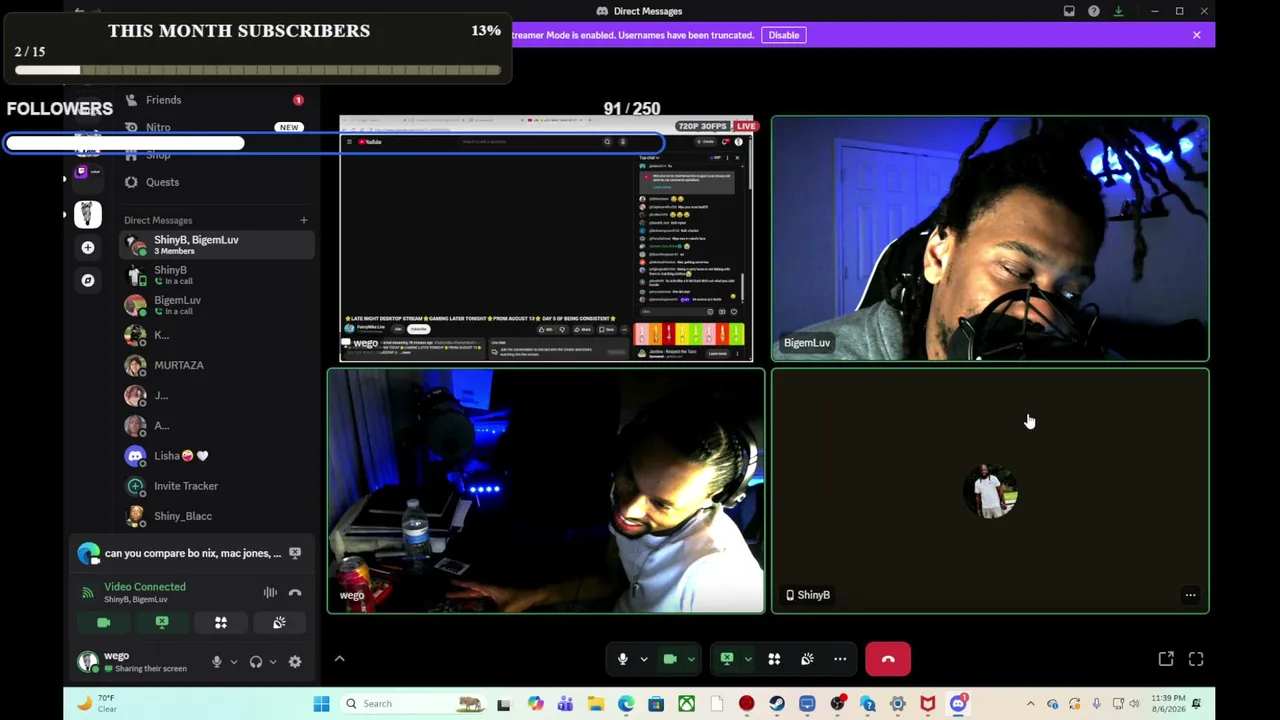Viewport: 1280px width, 720px height.
Task: Dismiss the Streamer Mode banner
Action: pyautogui.click(x=1196, y=35)
